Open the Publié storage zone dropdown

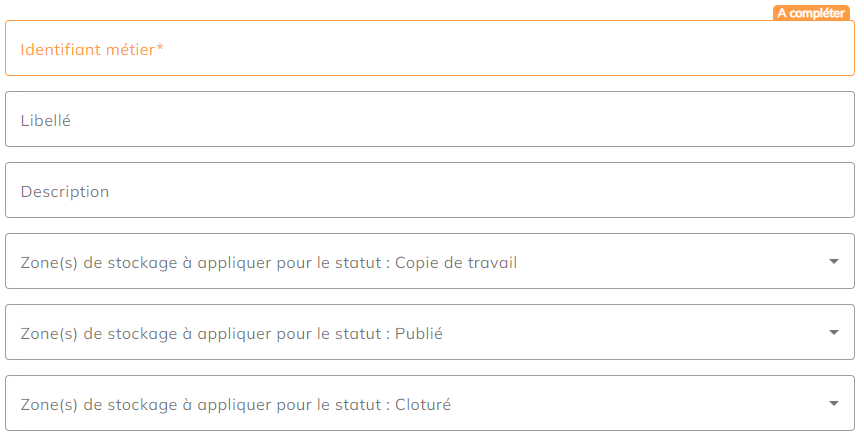pyautogui.click(x=430, y=333)
